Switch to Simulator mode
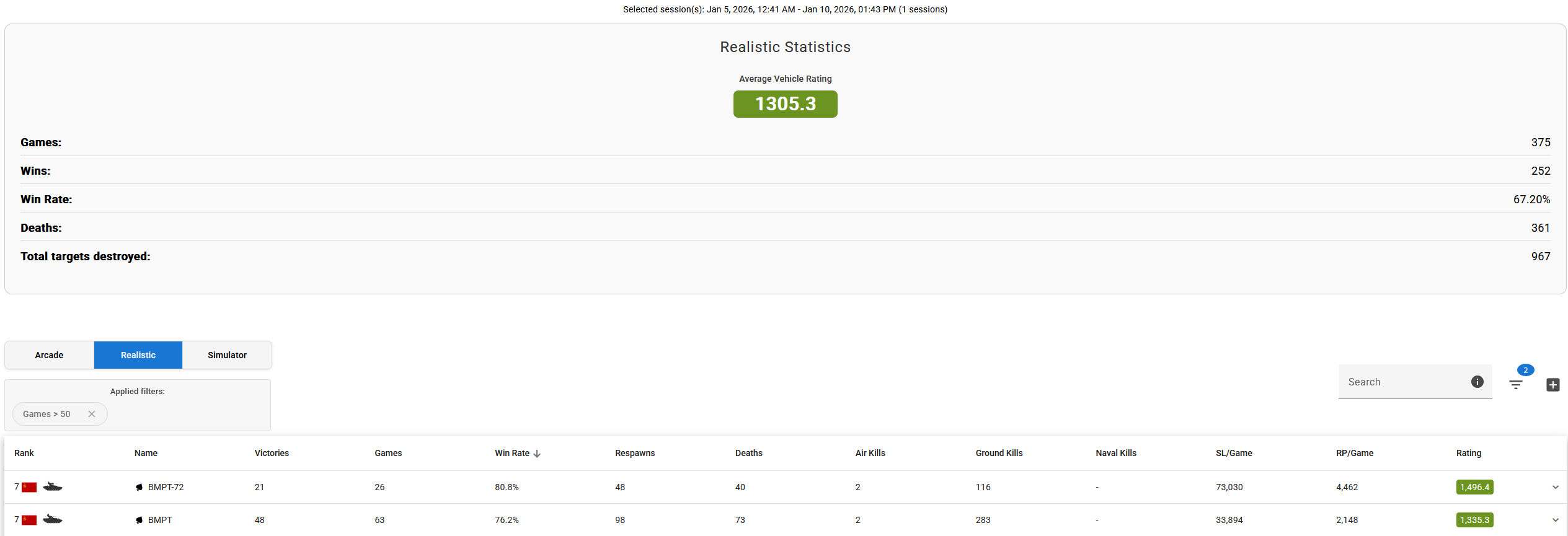Image resolution: width=1568 pixels, height=536 pixels. 227,355
